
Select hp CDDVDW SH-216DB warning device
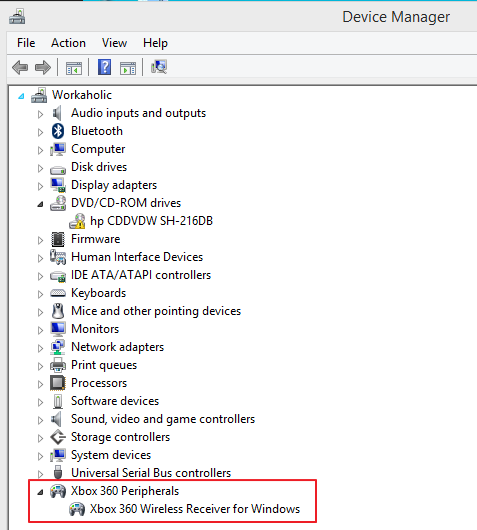coord(151,221)
